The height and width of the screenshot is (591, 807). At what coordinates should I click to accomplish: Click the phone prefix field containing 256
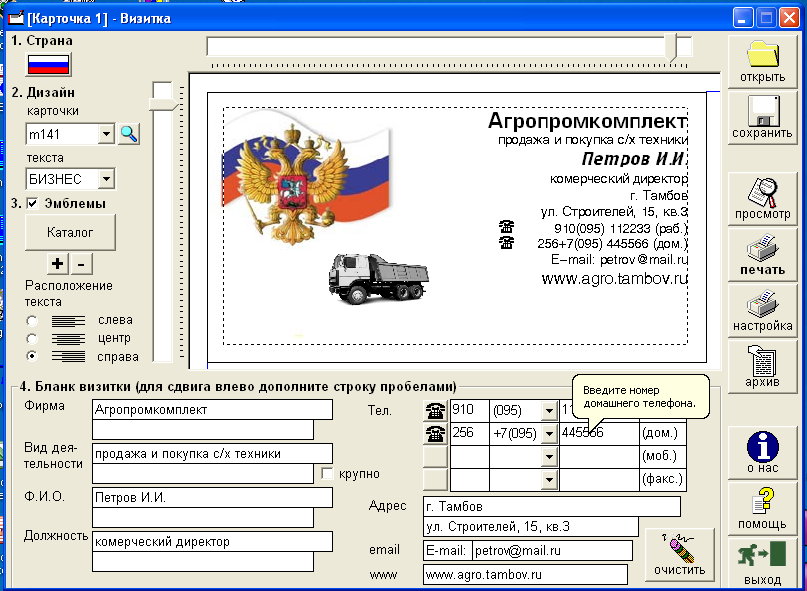tap(469, 433)
